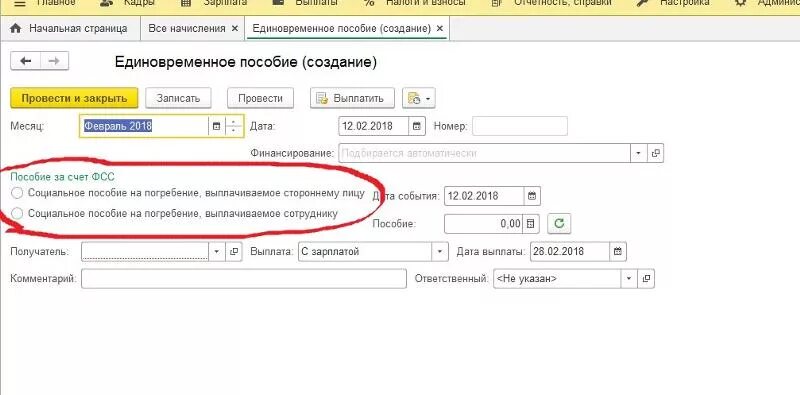Screen dimensions: 800x395
Task: Open calendar for Дата выплаты field
Action: pos(618,251)
